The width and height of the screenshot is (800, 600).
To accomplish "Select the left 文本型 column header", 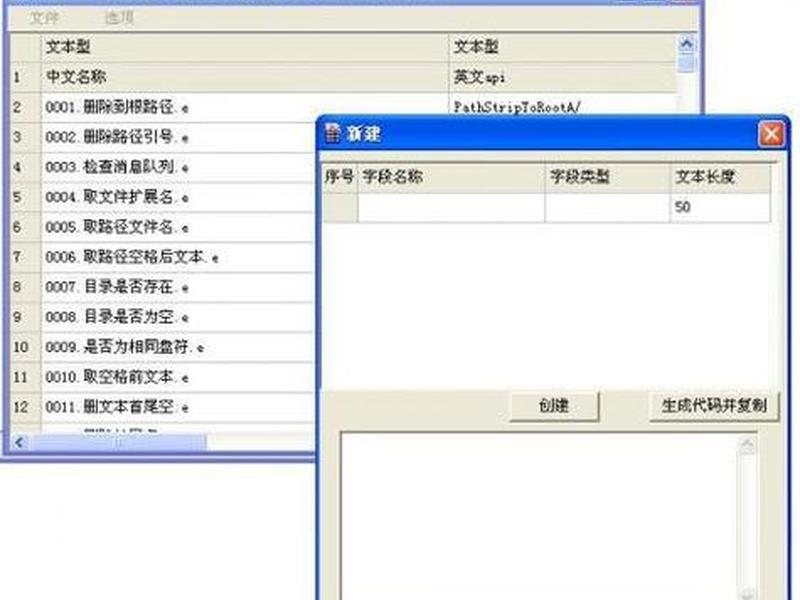I will tap(244, 47).
